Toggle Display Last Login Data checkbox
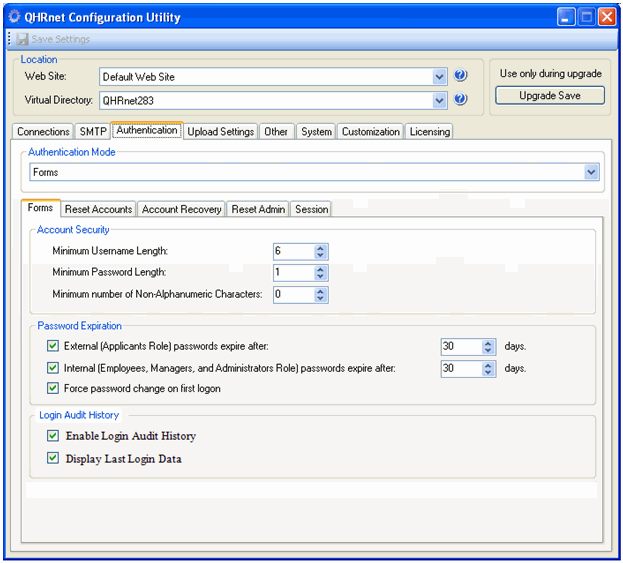623x563 pixels. (x=54, y=459)
